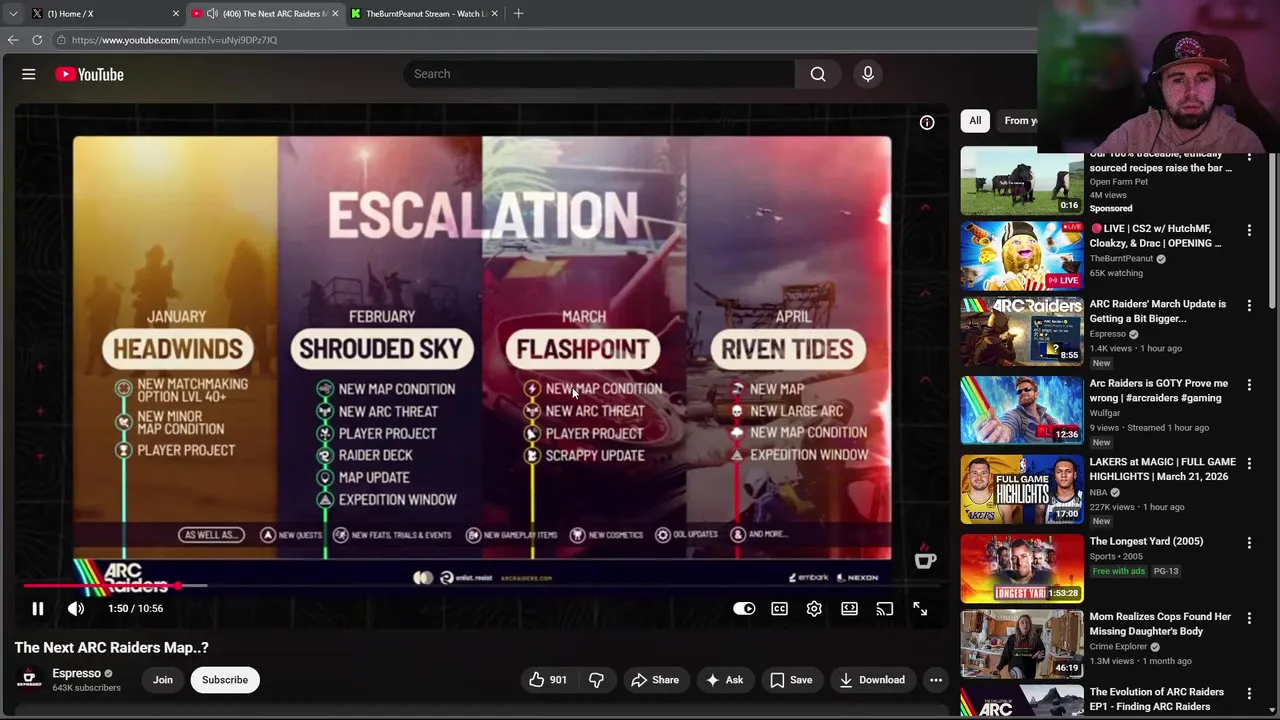Image resolution: width=1280 pixels, height=720 pixels.
Task: Open options for TheBurntPeanut LIVE video
Action: coord(1249,230)
